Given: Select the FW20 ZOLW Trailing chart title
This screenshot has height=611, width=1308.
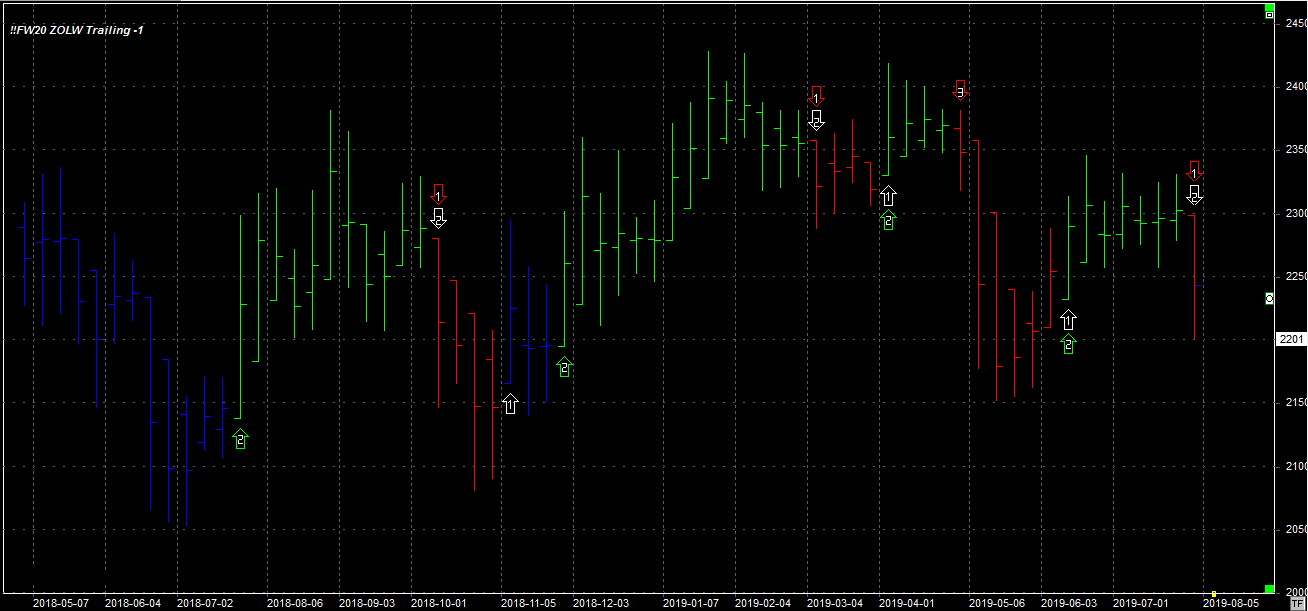Looking at the screenshot, I should tap(76, 30).
